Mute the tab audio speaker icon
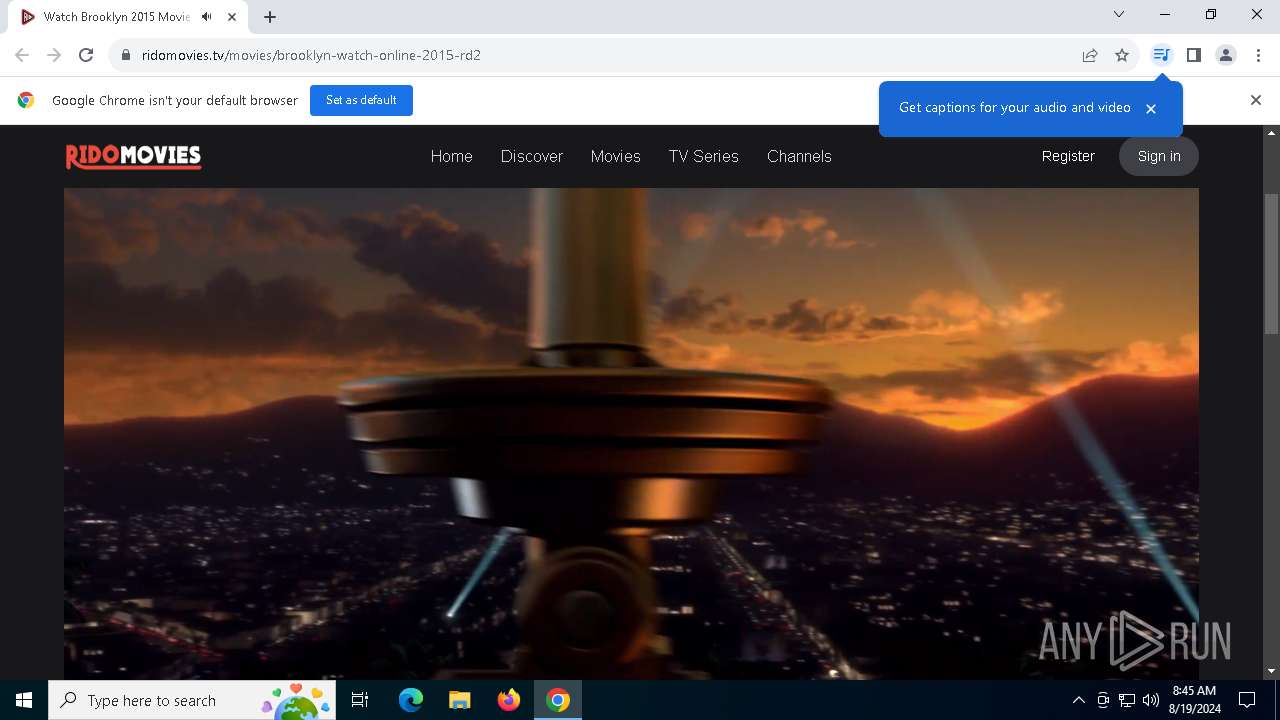The width and height of the screenshot is (1280, 720). coord(207,17)
